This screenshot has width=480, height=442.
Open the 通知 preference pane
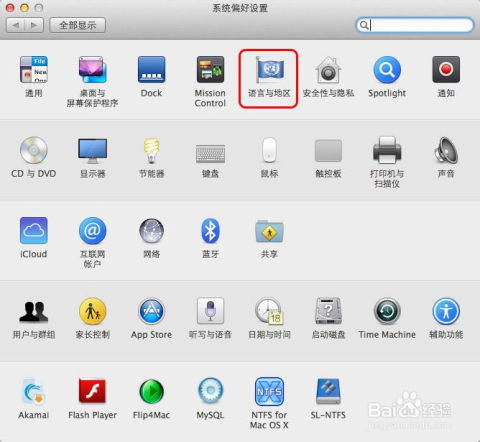tap(446, 76)
